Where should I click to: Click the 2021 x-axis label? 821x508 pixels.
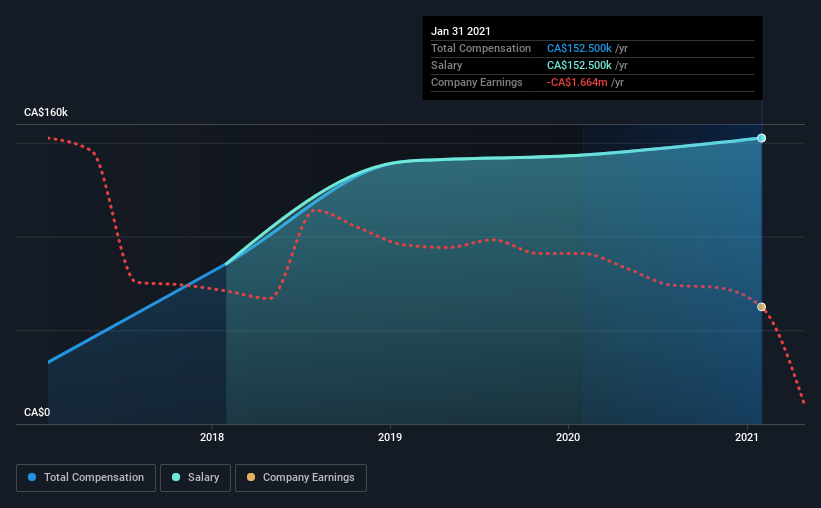746,437
